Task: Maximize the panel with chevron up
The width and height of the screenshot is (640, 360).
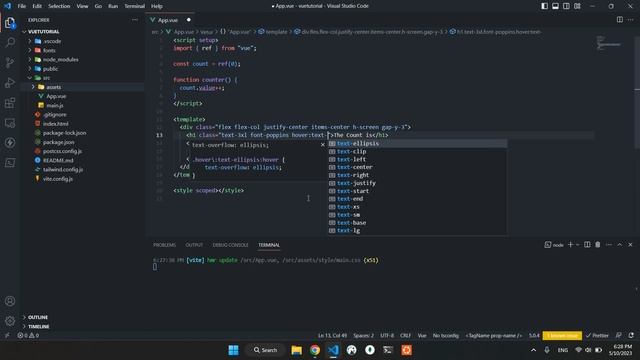Action: 620,244
